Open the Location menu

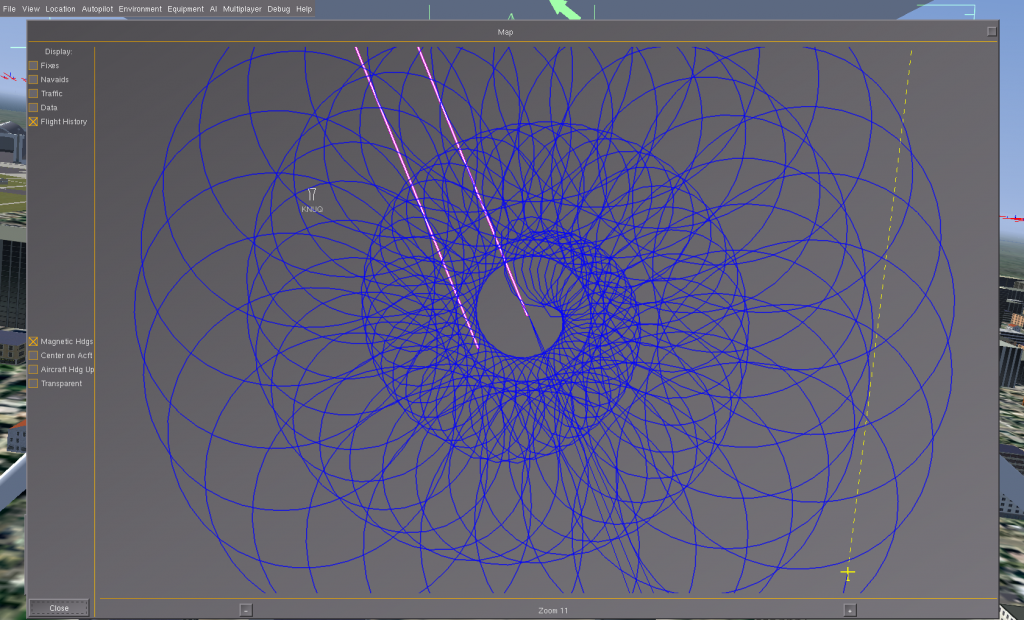click(x=60, y=9)
